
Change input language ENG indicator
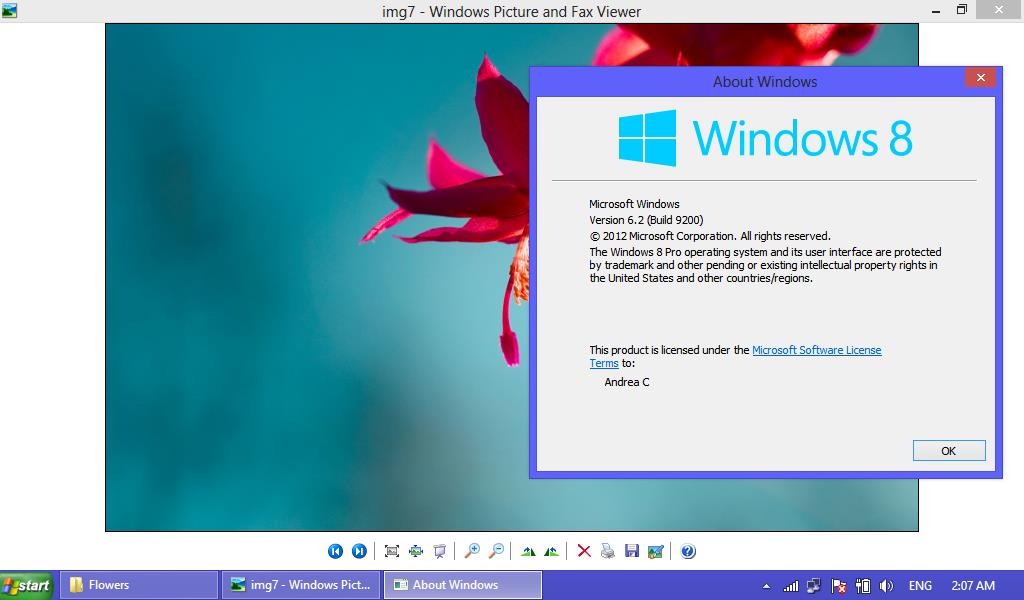coord(920,586)
